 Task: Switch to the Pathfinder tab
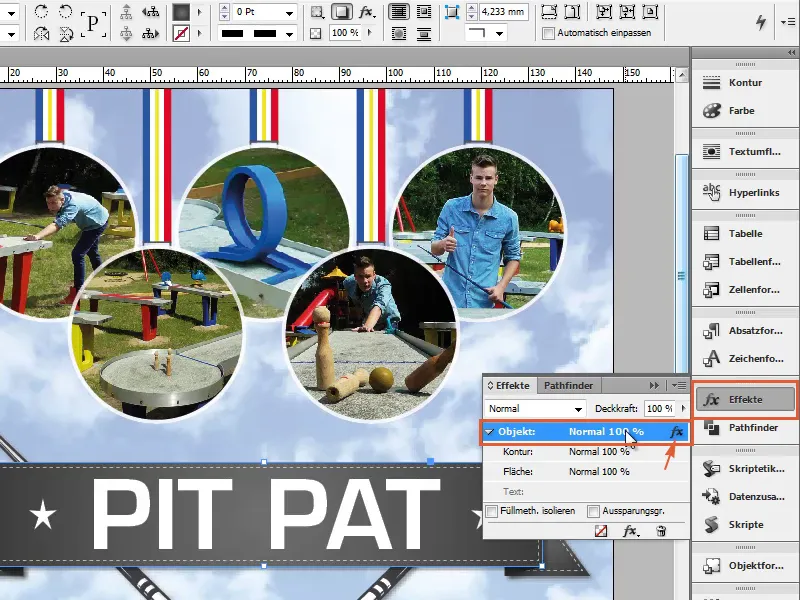(568, 385)
